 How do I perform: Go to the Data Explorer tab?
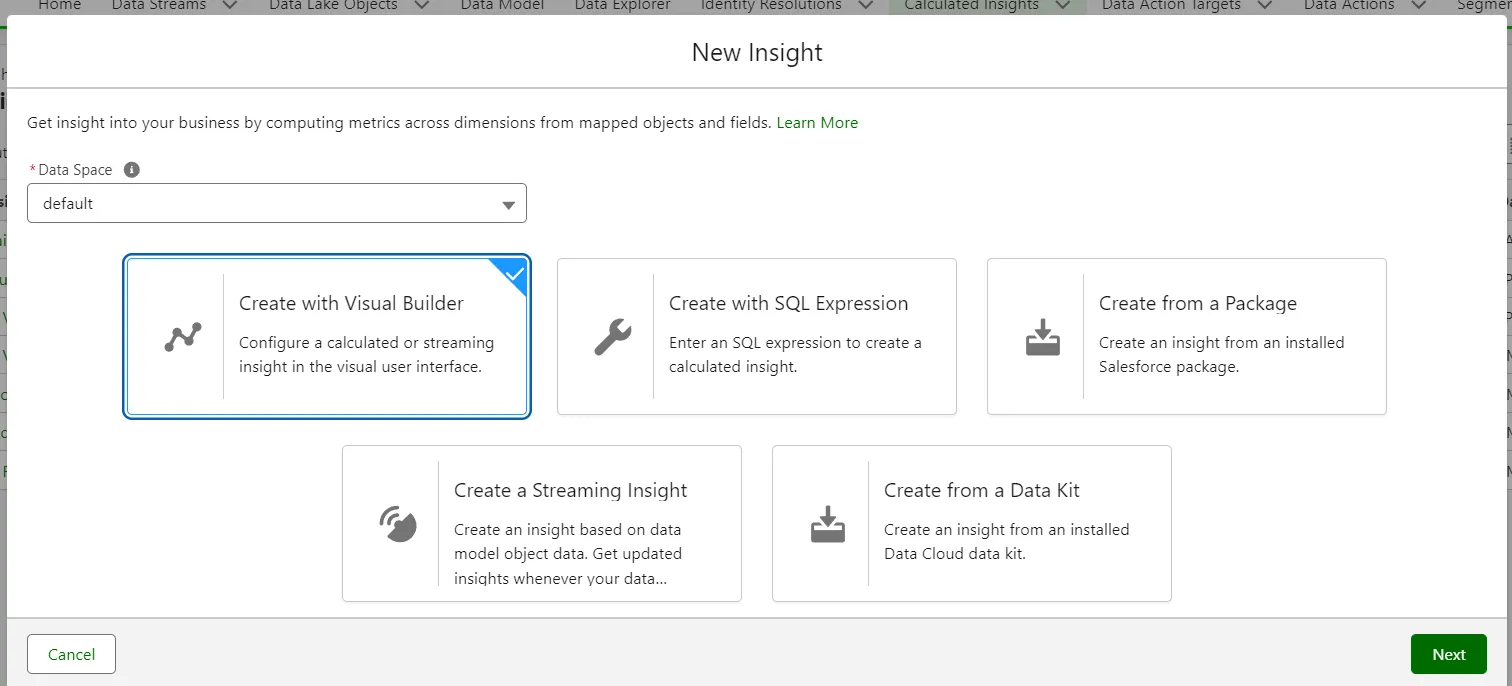(x=622, y=6)
